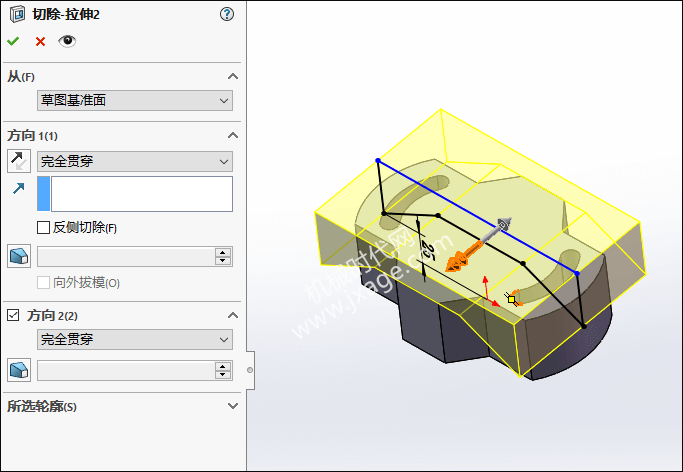Click the draft angle field in 方向 1
This screenshot has height=472, width=683.
point(126,256)
